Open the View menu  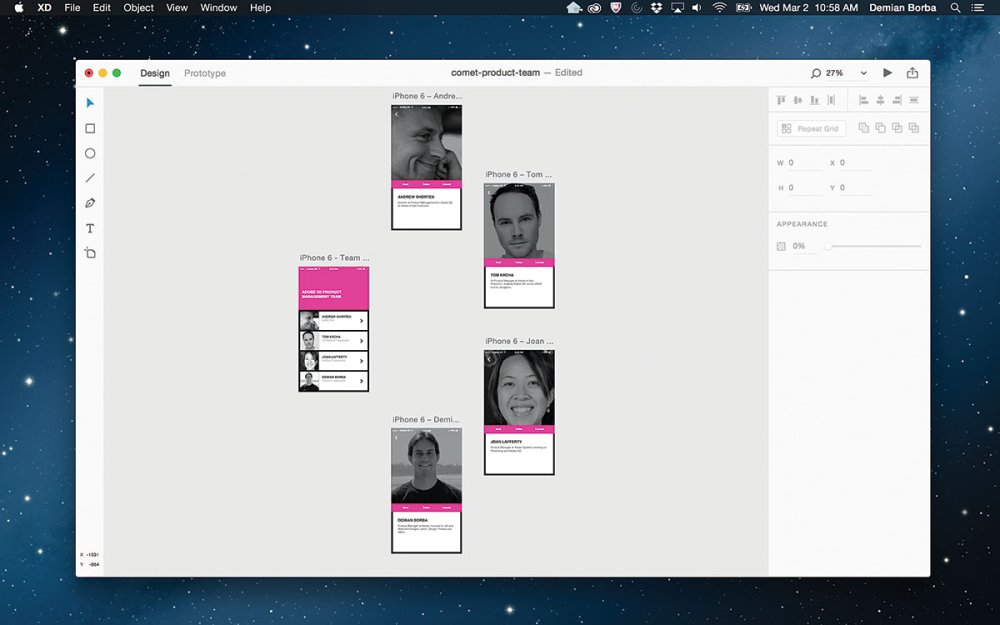[177, 8]
